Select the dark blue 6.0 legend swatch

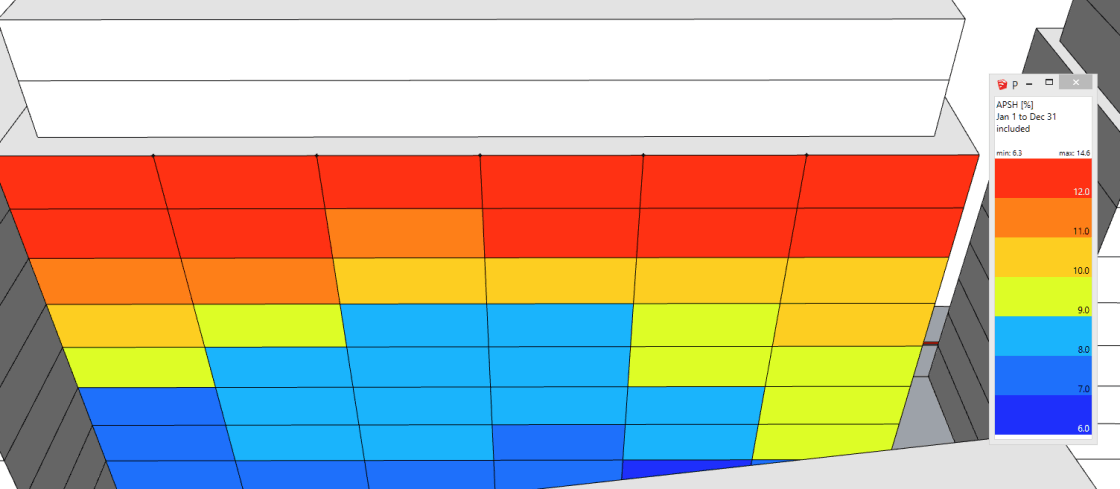(x=1044, y=415)
